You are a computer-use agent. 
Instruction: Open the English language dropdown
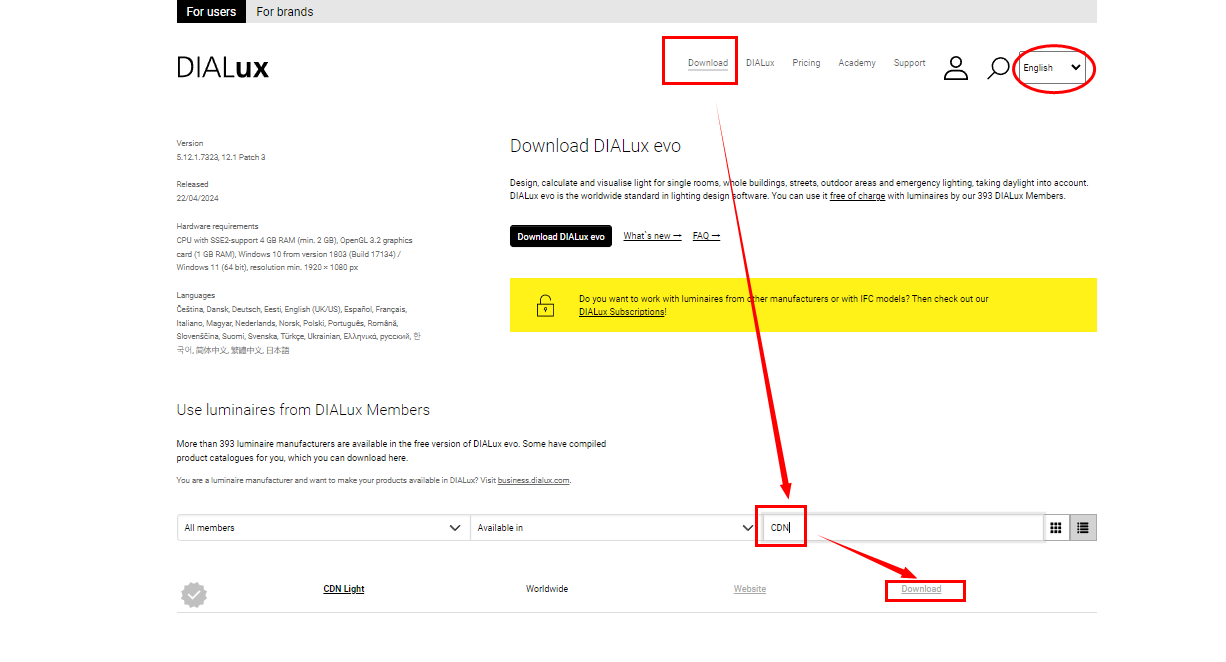[x=1051, y=68]
